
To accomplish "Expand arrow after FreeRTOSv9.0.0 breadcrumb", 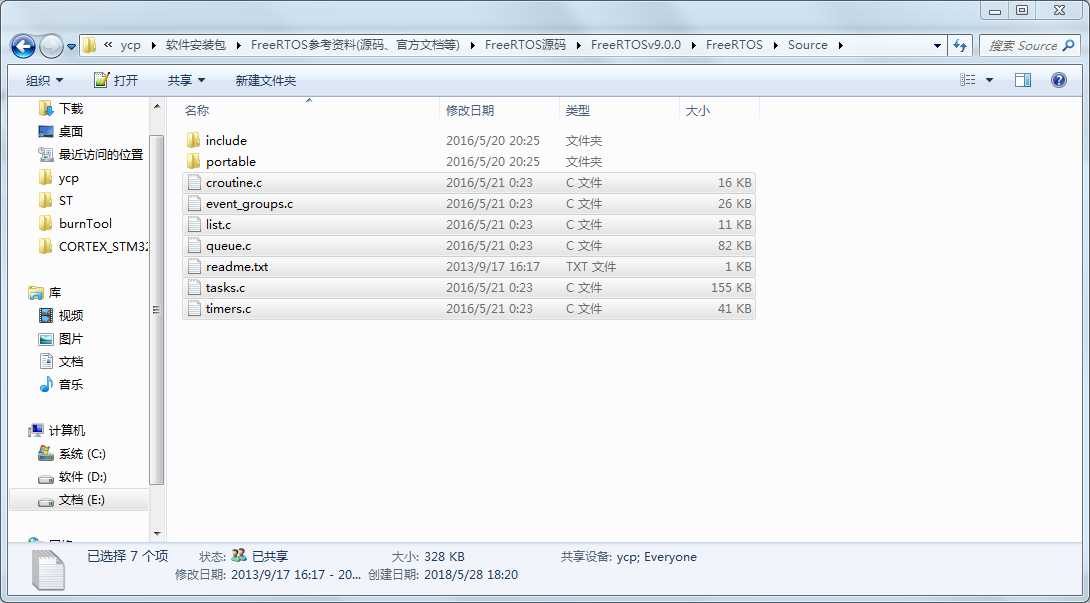I will (x=694, y=45).
